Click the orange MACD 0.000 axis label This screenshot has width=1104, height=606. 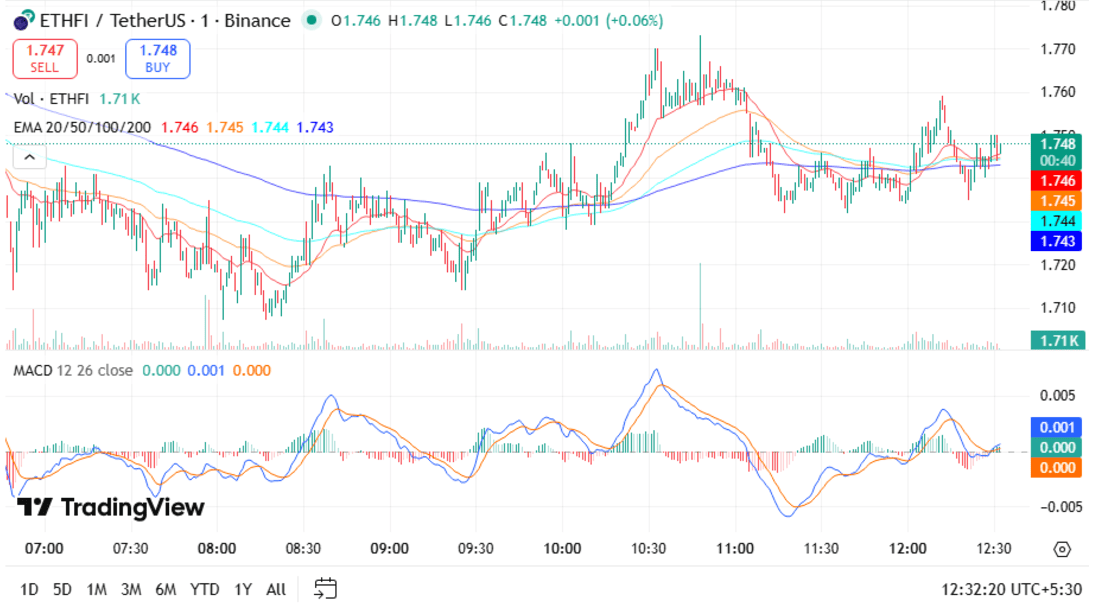point(1056,468)
